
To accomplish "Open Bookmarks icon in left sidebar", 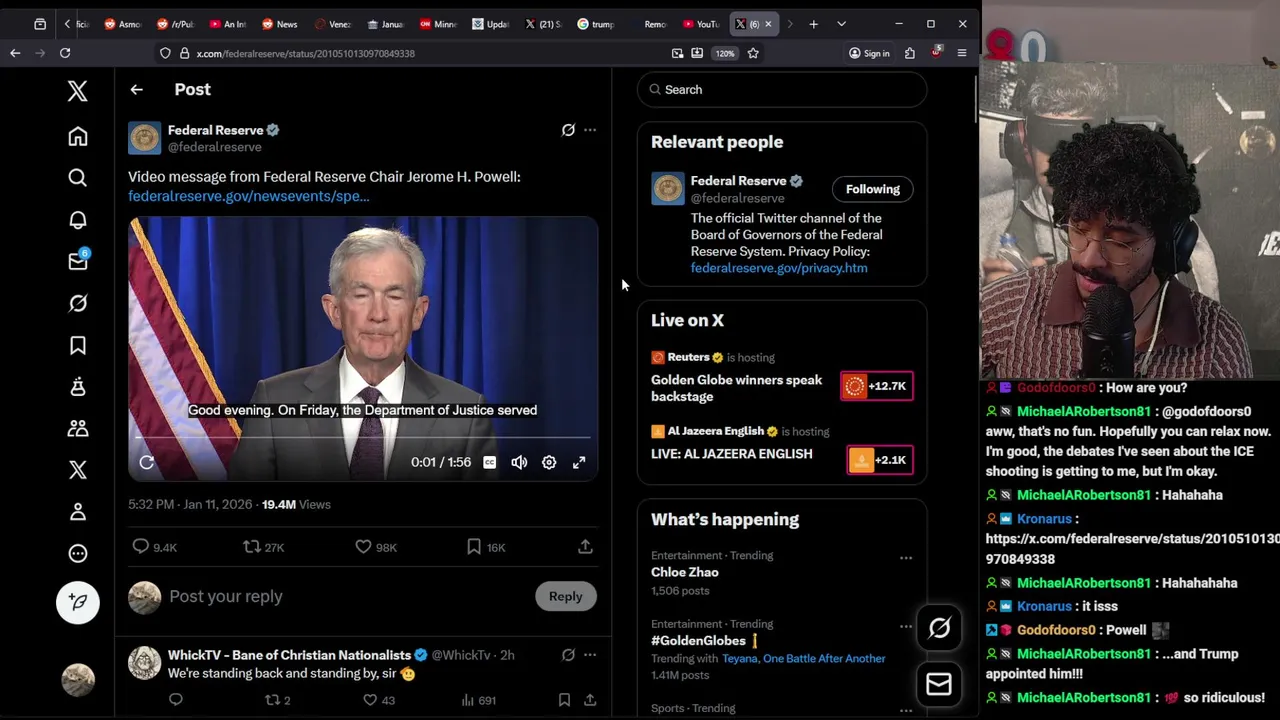I will point(78,345).
